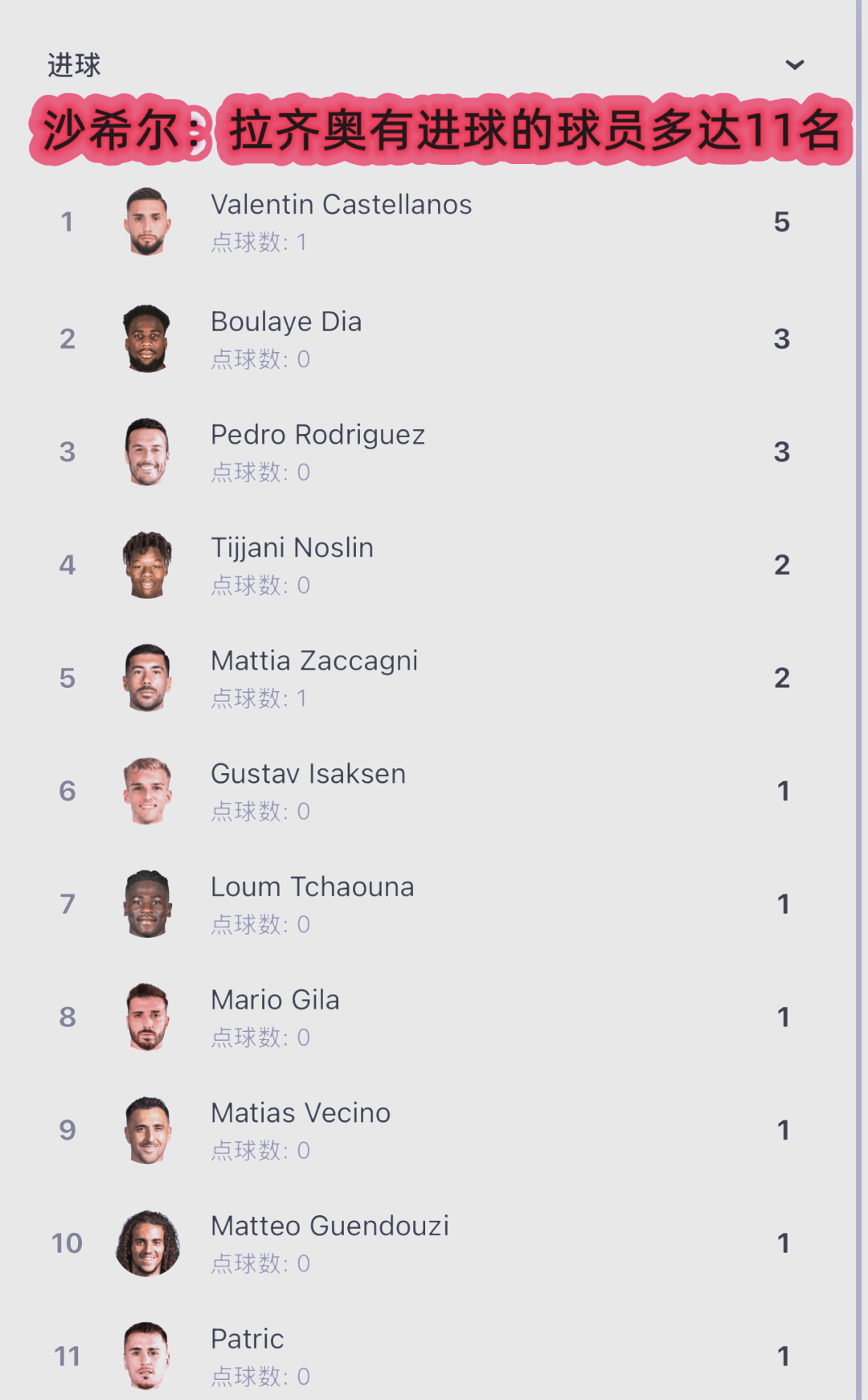This screenshot has width=868, height=1400.
Task: Tap Loum Tchaouna headshot
Action: [x=147, y=904]
